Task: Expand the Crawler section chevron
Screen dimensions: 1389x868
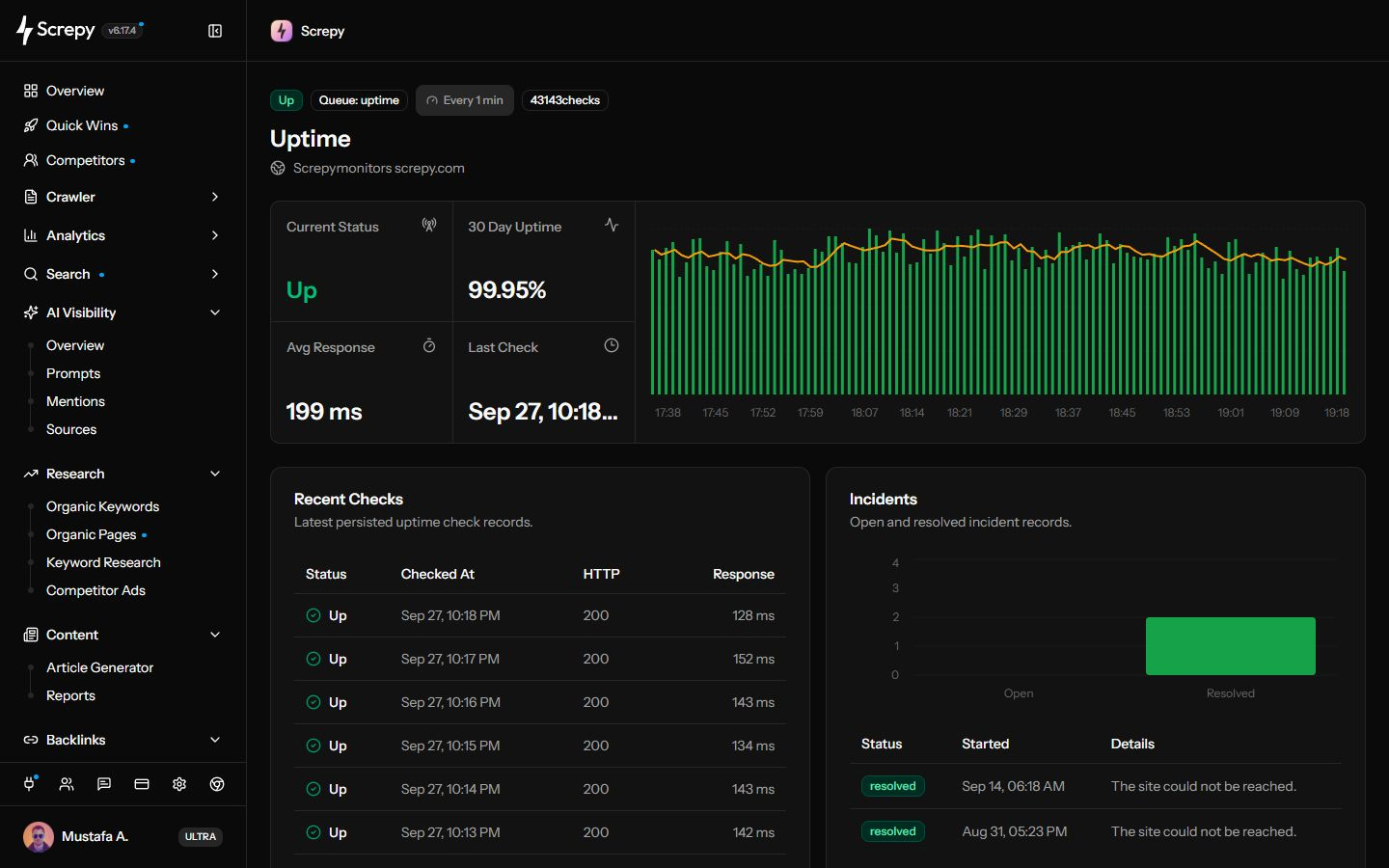Action: [215, 197]
